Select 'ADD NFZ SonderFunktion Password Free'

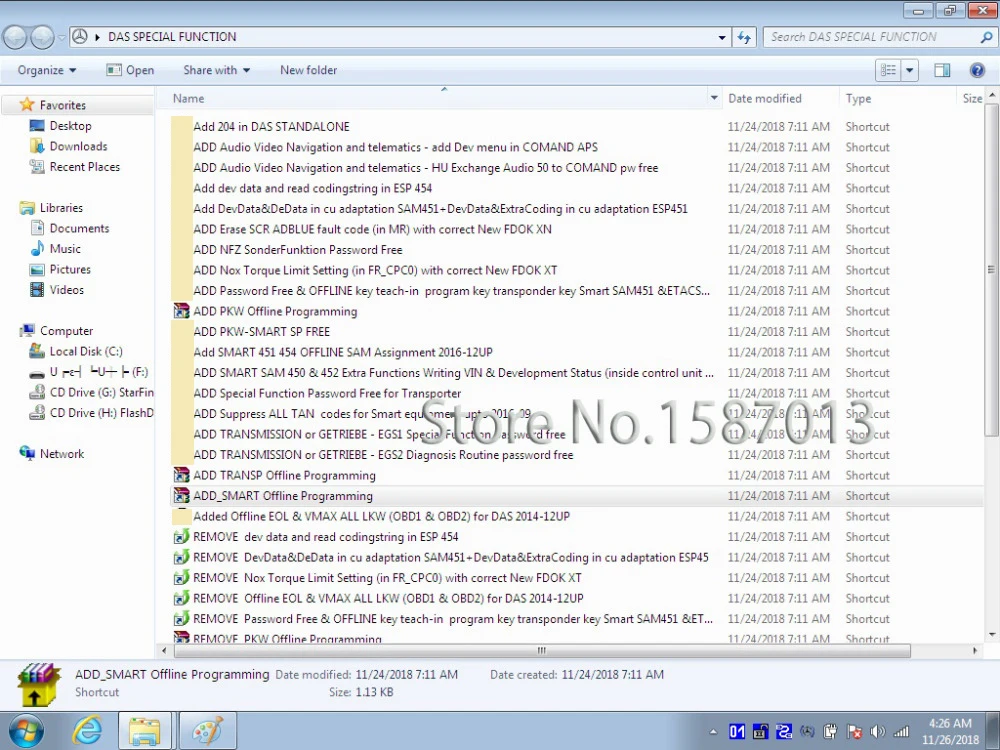click(298, 249)
